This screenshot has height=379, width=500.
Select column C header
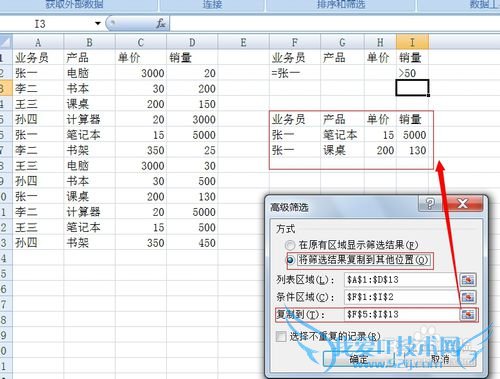pyautogui.click(x=141, y=42)
